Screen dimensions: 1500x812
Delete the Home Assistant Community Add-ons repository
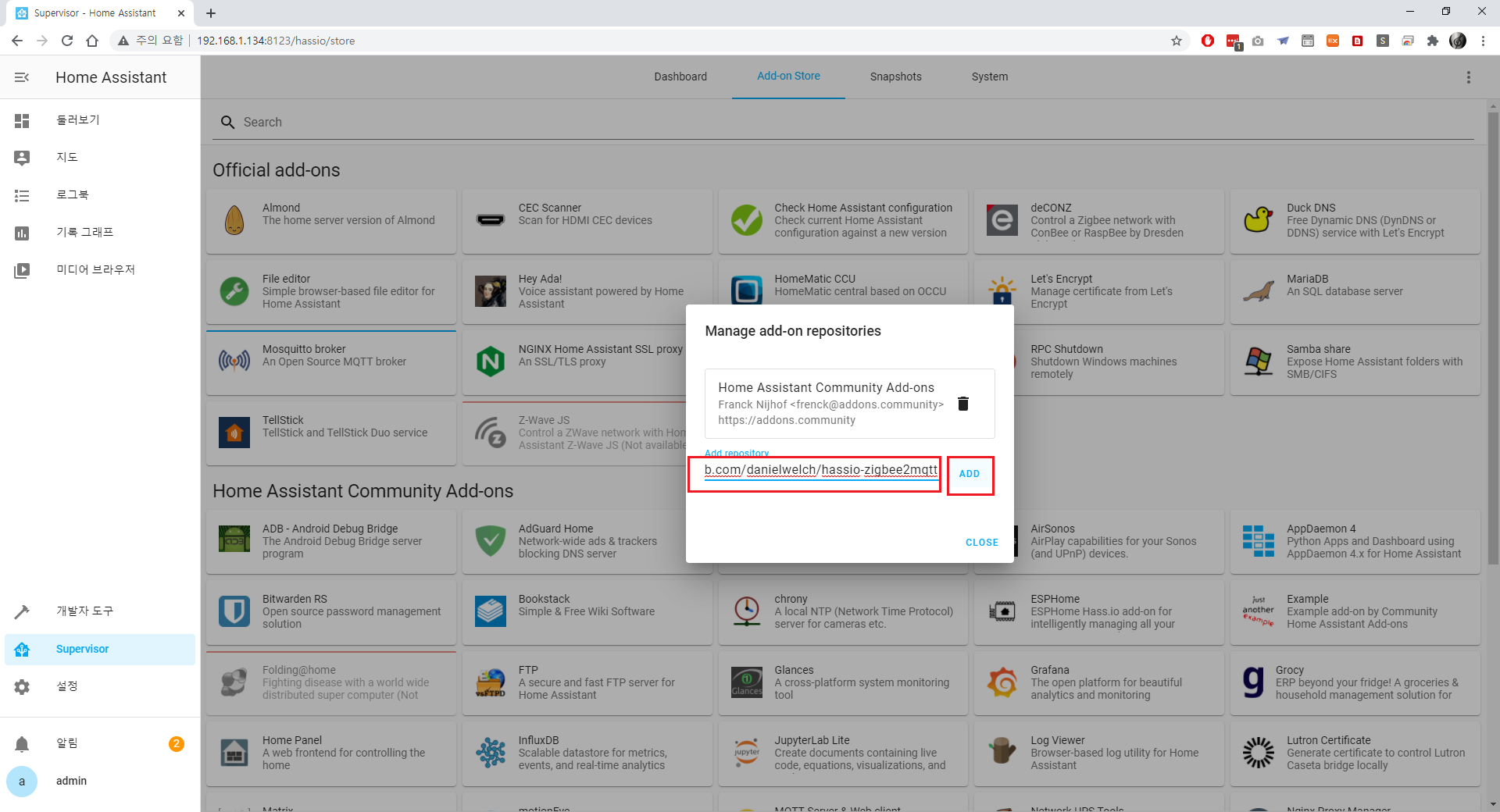962,404
